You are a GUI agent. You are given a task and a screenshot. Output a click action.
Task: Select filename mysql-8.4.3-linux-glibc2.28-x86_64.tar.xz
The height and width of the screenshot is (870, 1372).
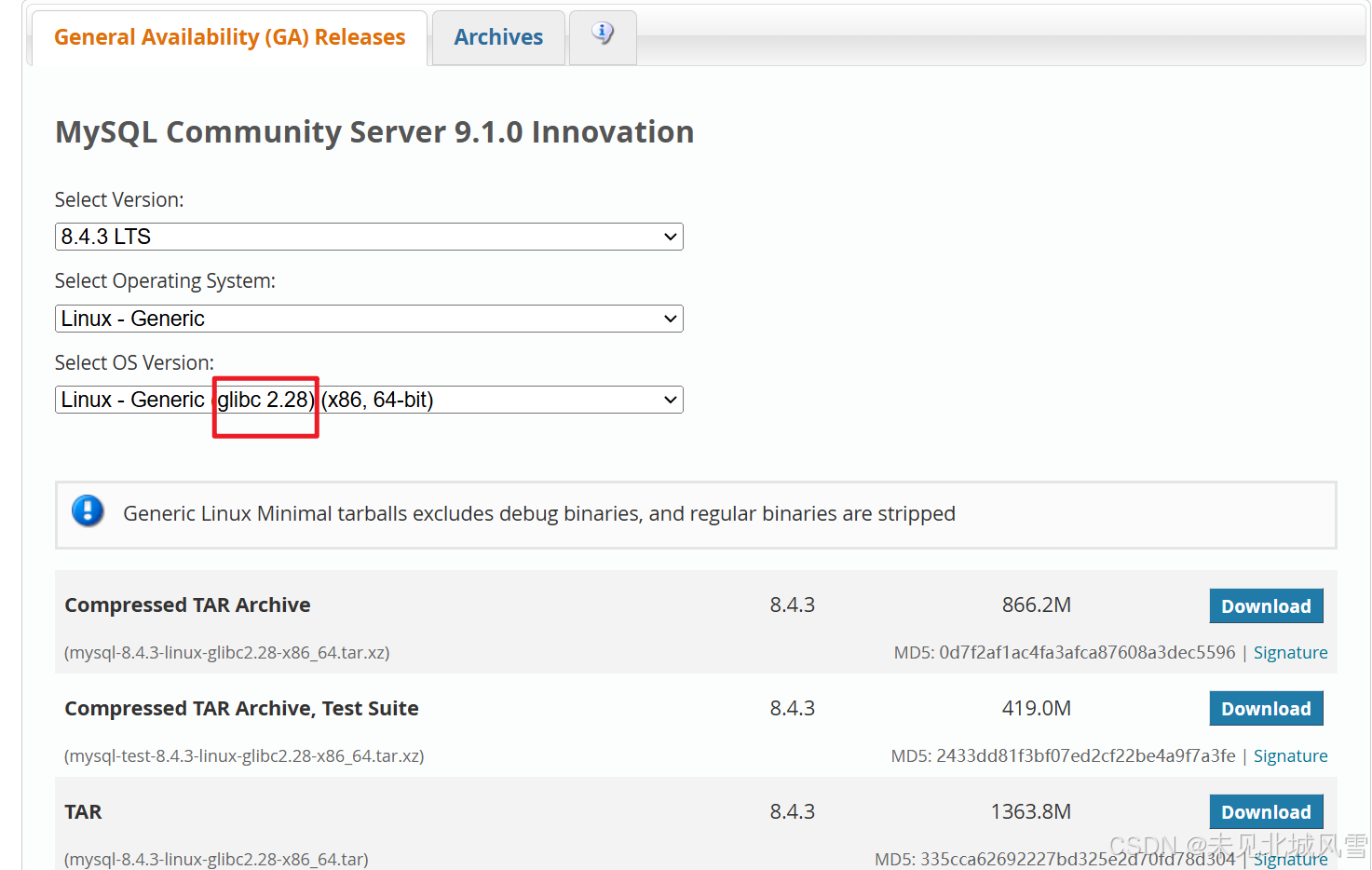[226, 653]
